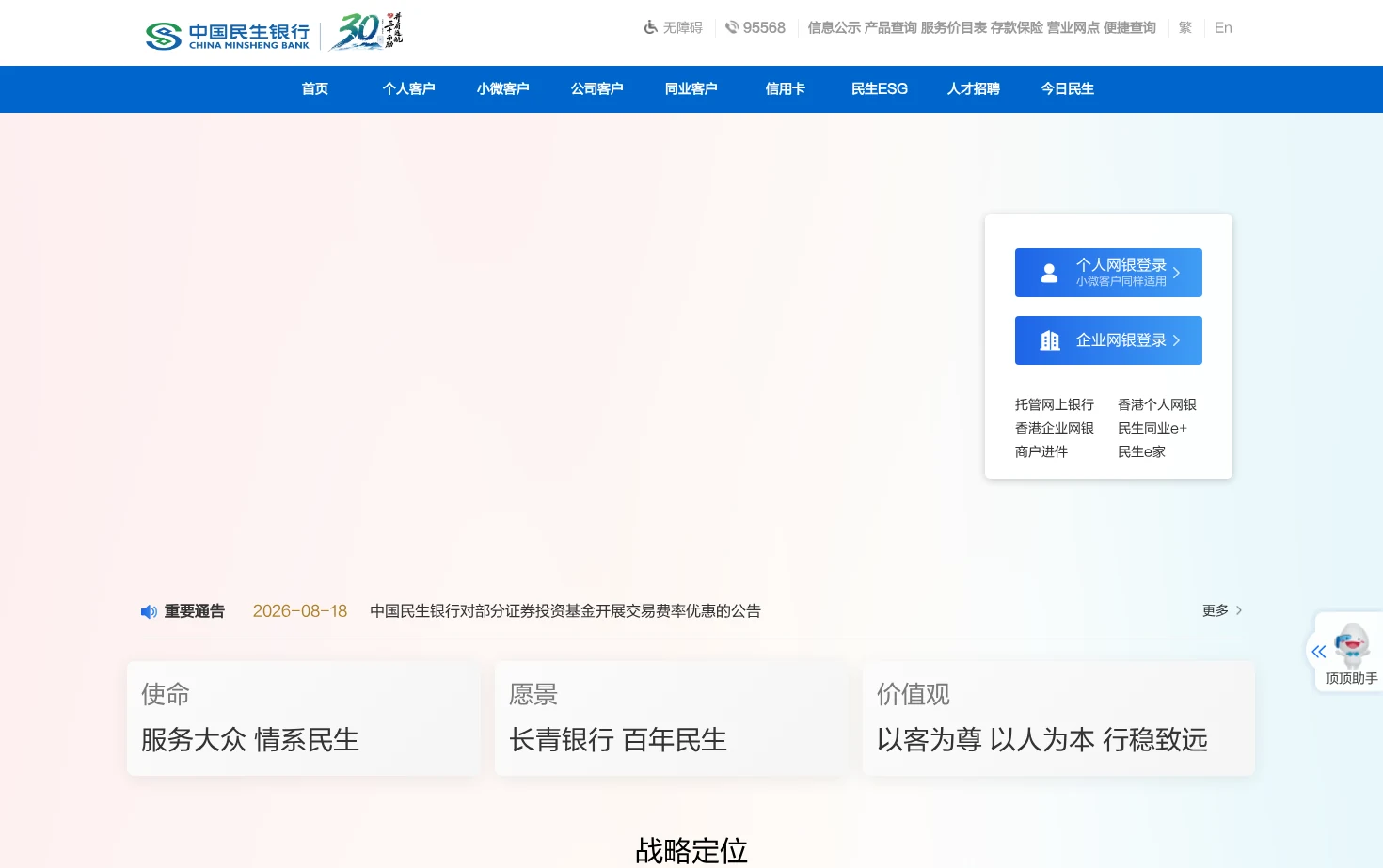Open 便捷查询 link
The image size is (1383, 868).
pos(1130,27)
